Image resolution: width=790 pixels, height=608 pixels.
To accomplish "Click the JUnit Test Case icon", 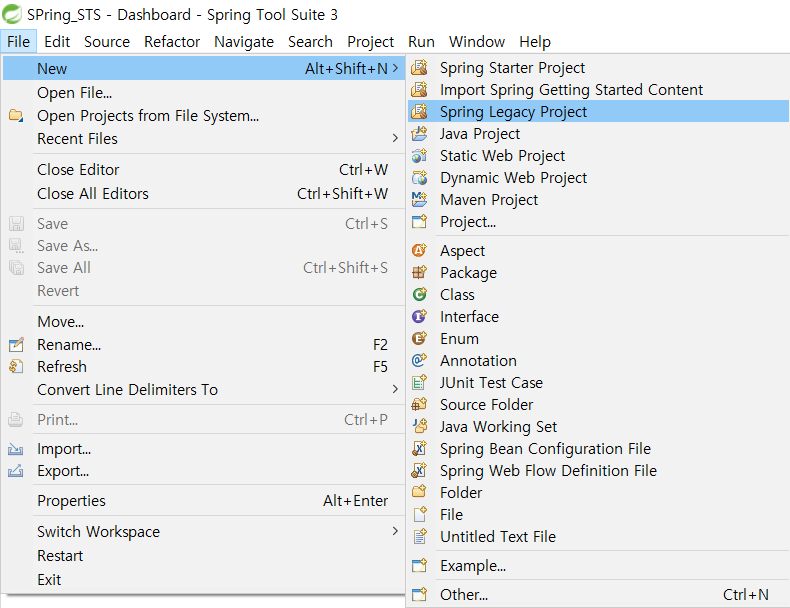I will 419,382.
